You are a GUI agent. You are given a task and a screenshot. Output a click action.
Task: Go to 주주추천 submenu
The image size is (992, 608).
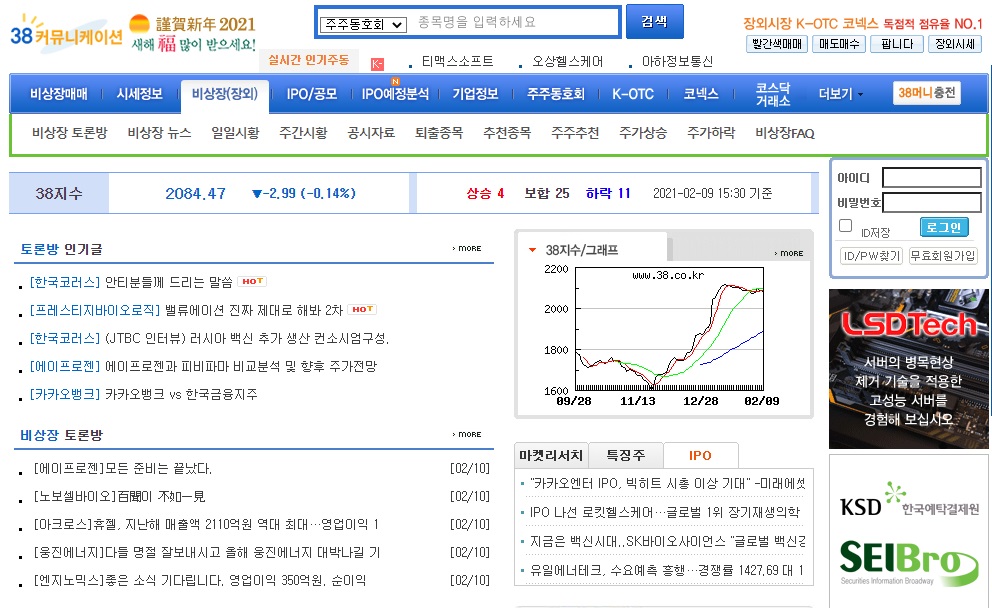coord(575,133)
